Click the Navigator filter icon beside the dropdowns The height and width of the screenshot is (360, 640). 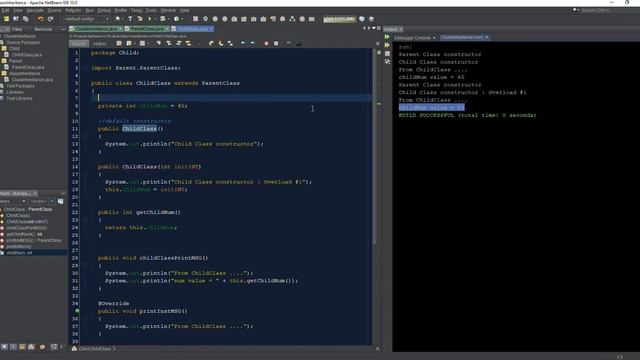click(x=60, y=201)
